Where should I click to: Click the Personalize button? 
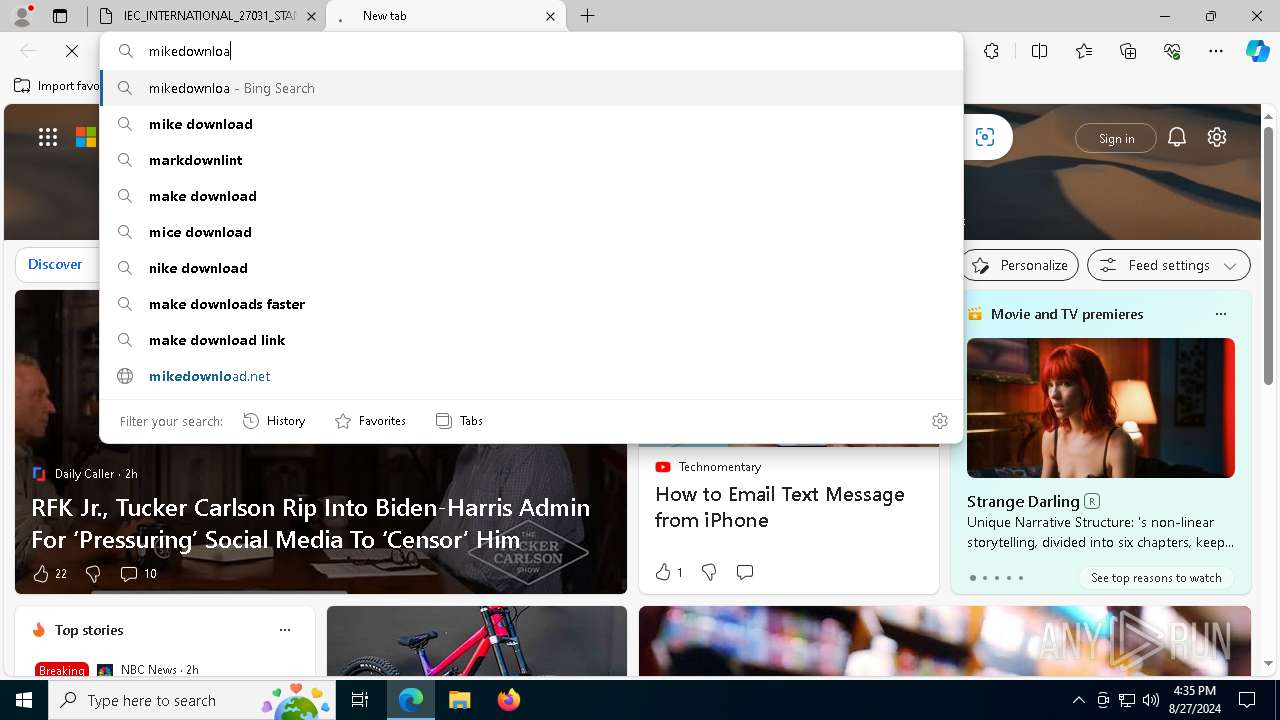point(1020,265)
